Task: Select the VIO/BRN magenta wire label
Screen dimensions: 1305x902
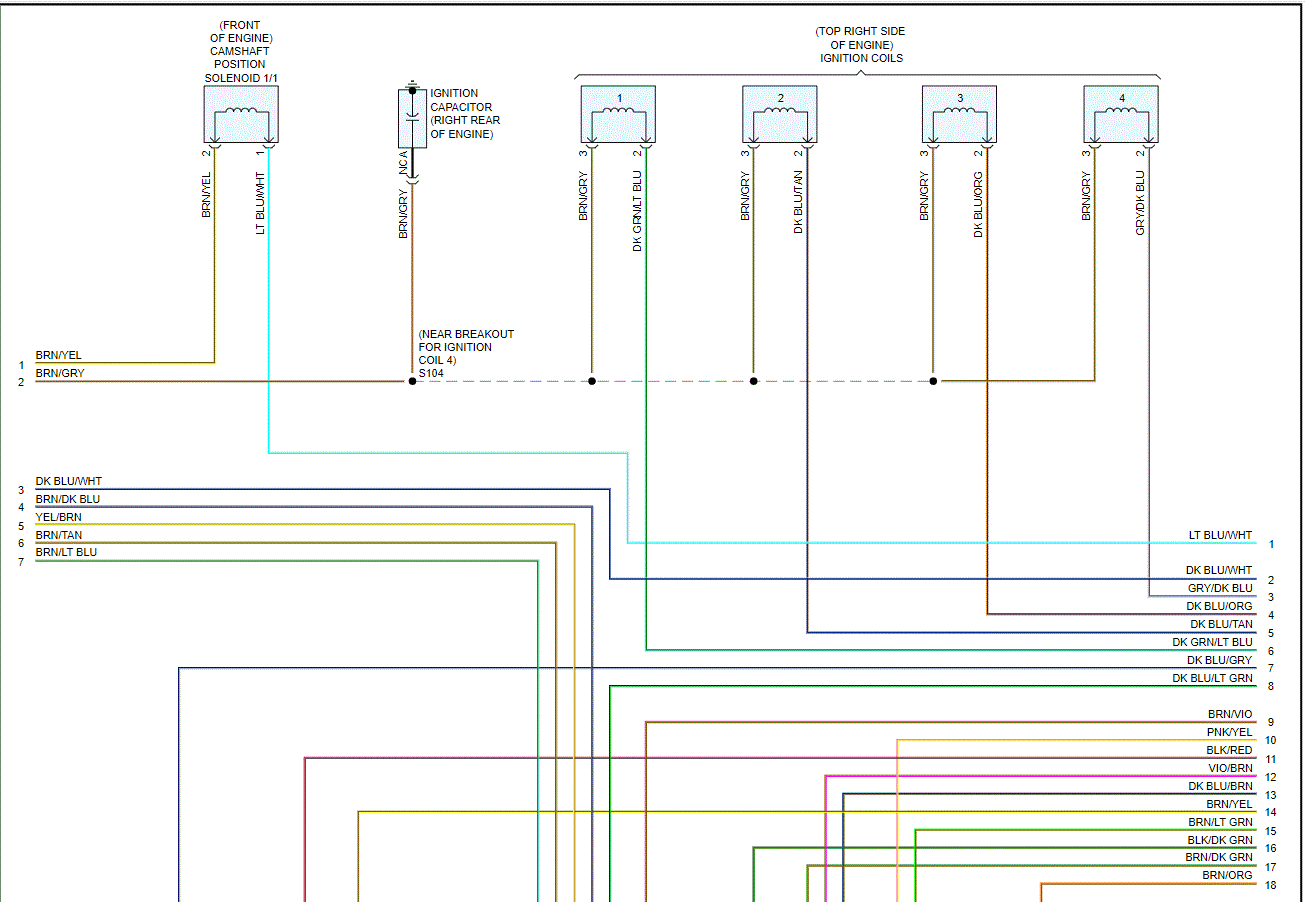Action: pyautogui.click(x=1230, y=768)
